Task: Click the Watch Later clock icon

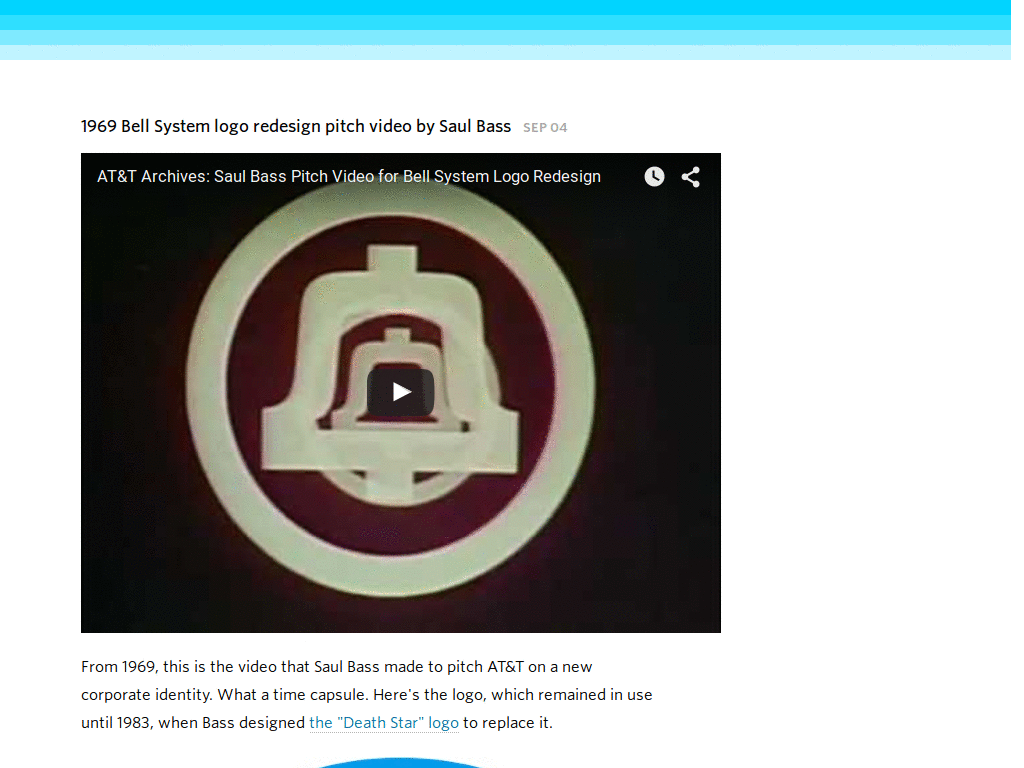Action: [x=654, y=177]
